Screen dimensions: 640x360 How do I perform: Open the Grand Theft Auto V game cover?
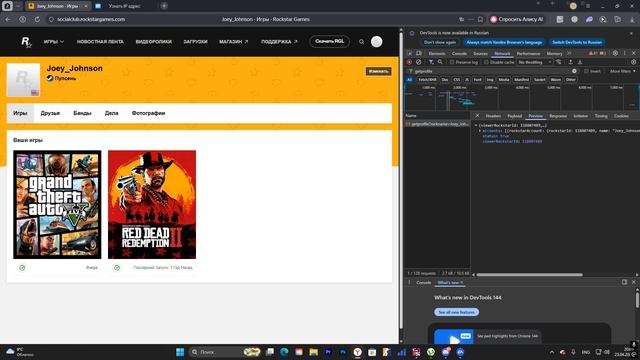tap(57, 204)
